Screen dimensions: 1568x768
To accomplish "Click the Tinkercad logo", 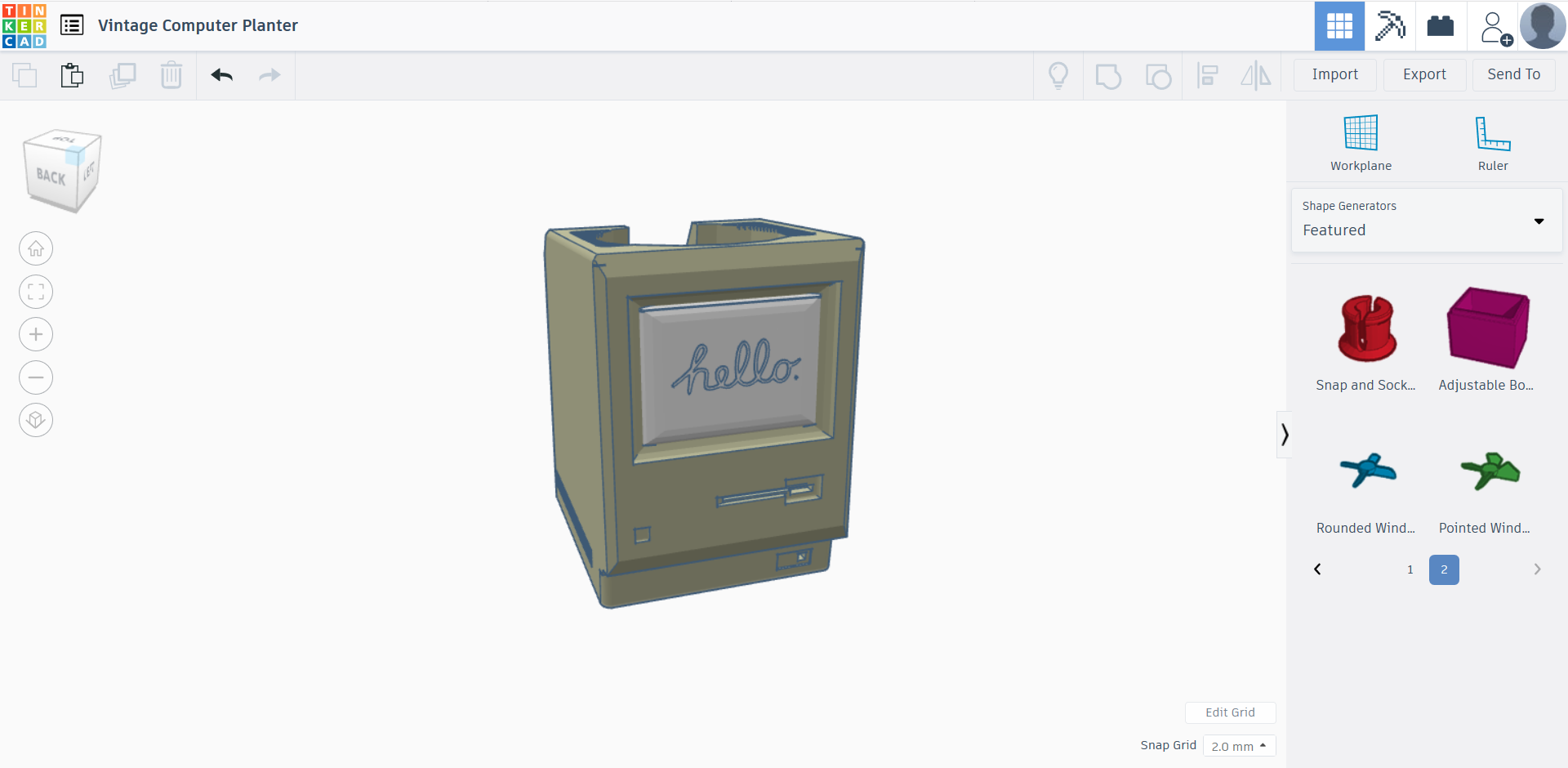I will click(x=24, y=25).
